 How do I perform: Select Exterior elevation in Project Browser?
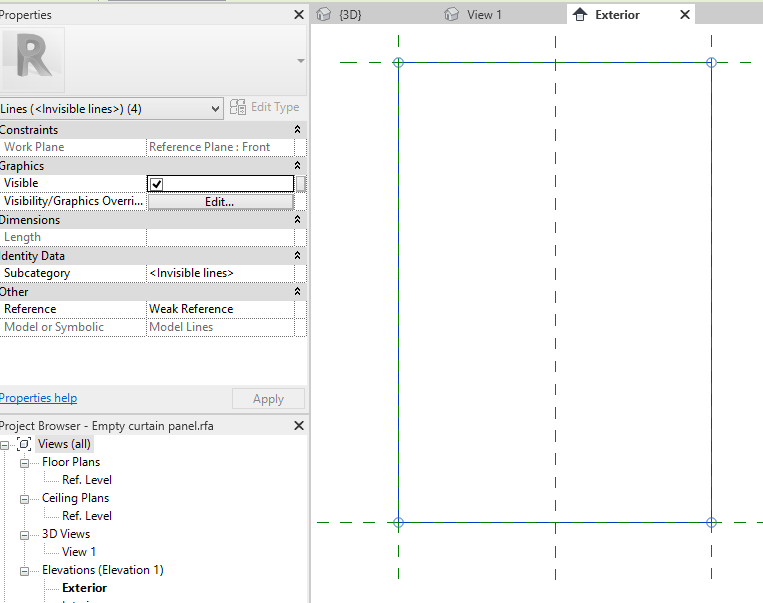click(x=84, y=588)
